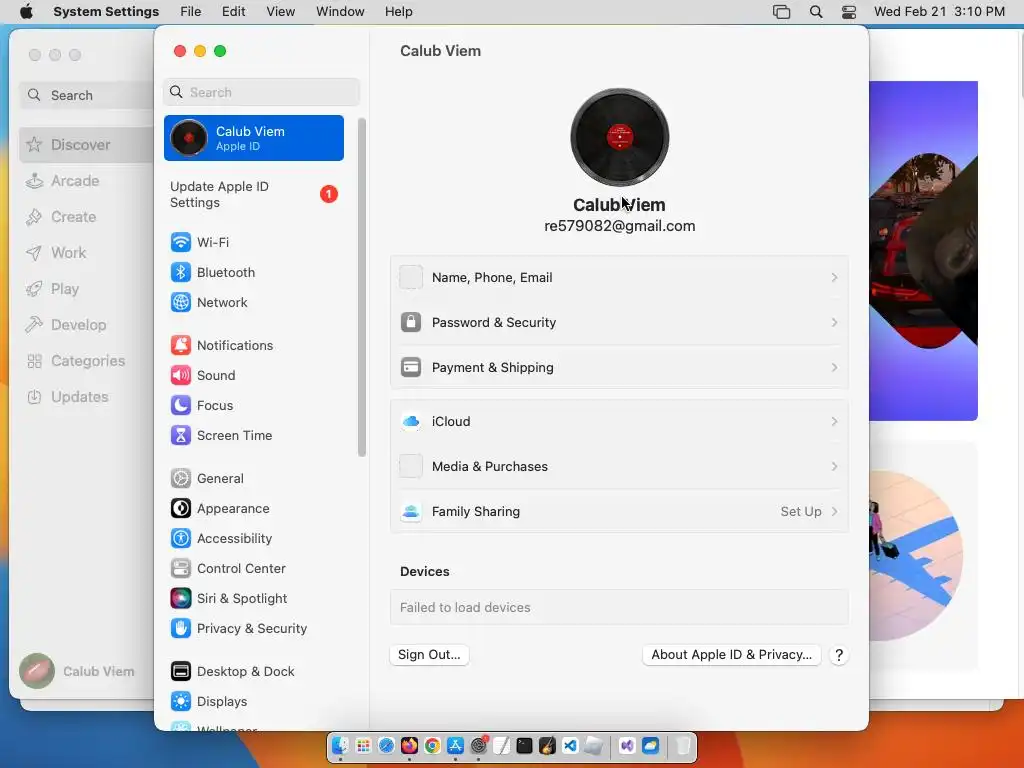Click App Store search field

[86, 95]
